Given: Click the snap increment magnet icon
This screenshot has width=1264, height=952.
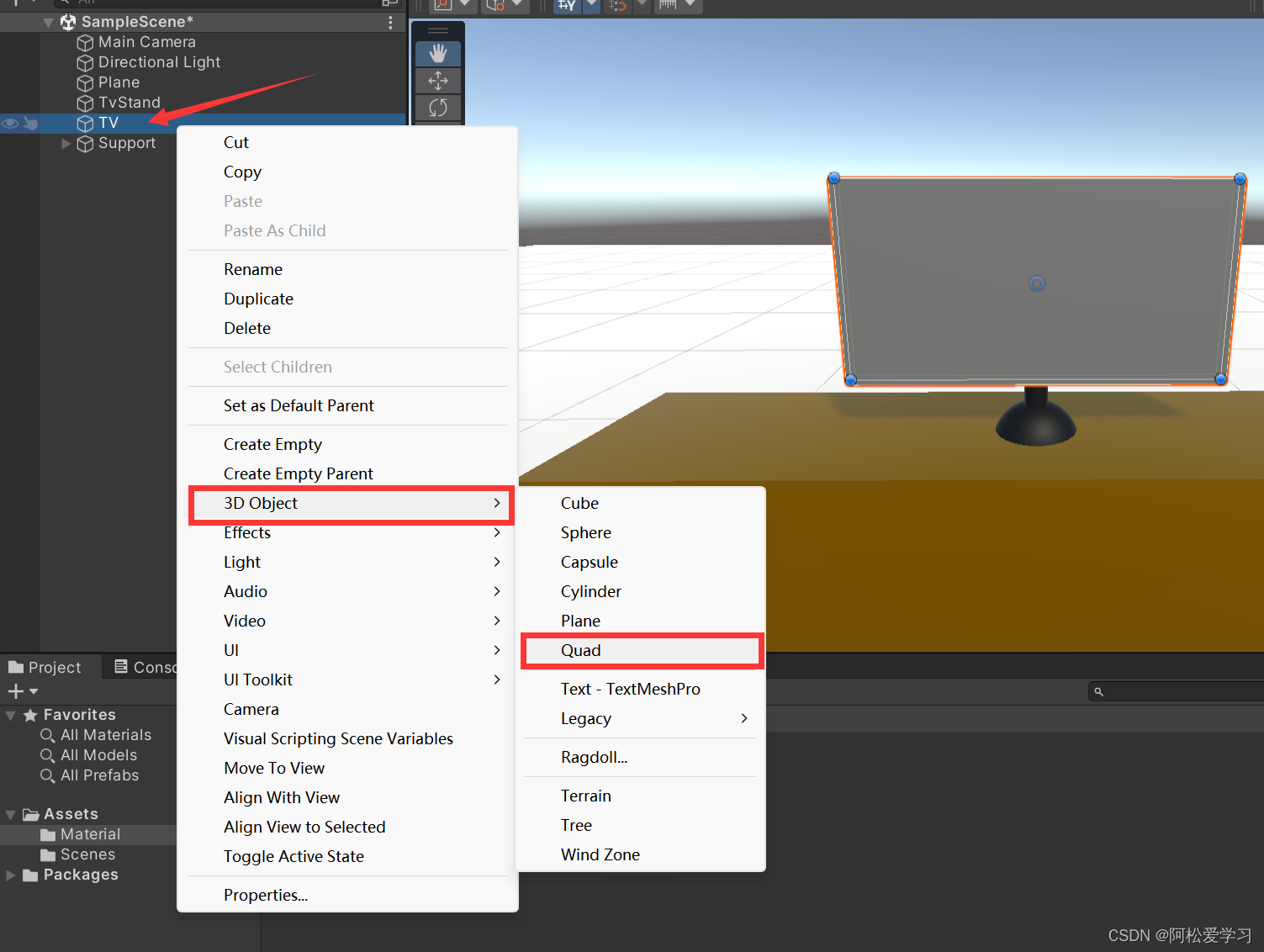Looking at the screenshot, I should coord(618,5).
